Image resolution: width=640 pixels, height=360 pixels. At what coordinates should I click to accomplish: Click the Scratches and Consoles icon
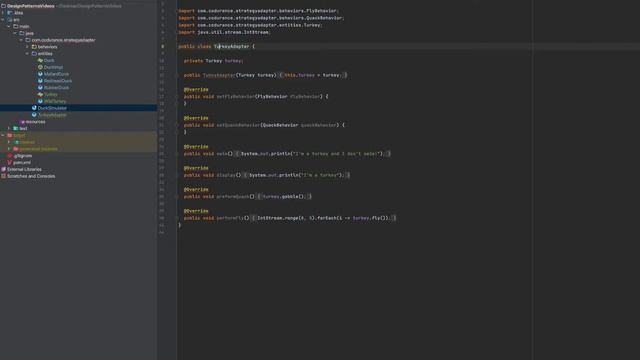pyautogui.click(x=3, y=176)
